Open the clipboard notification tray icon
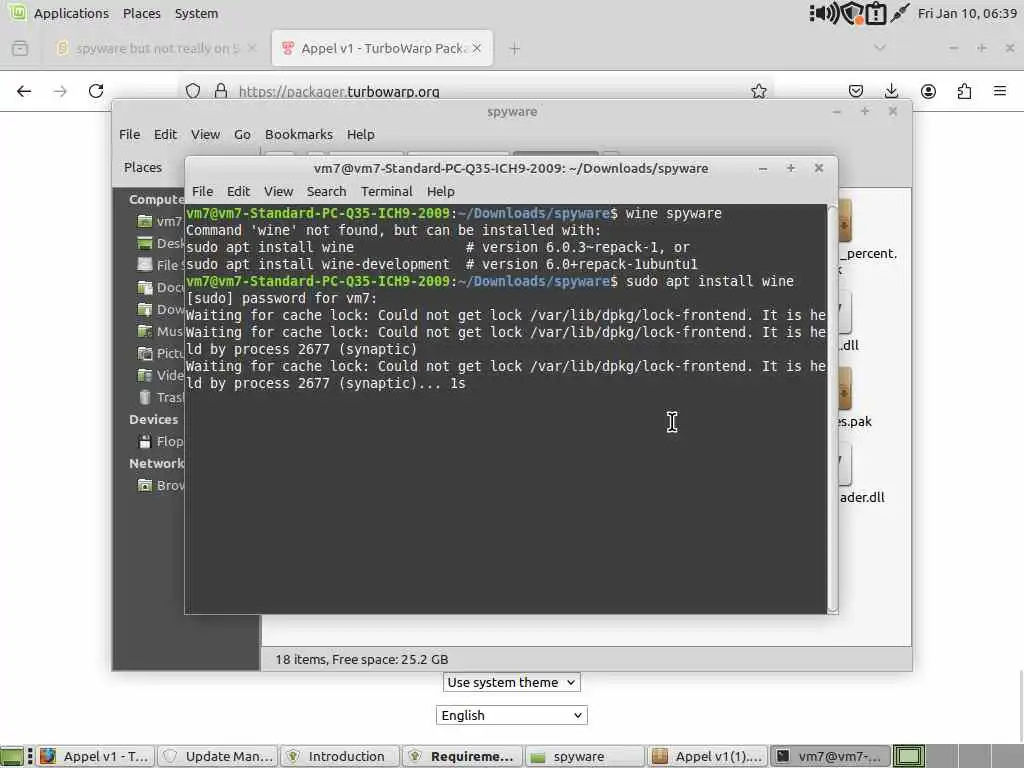 (876, 13)
